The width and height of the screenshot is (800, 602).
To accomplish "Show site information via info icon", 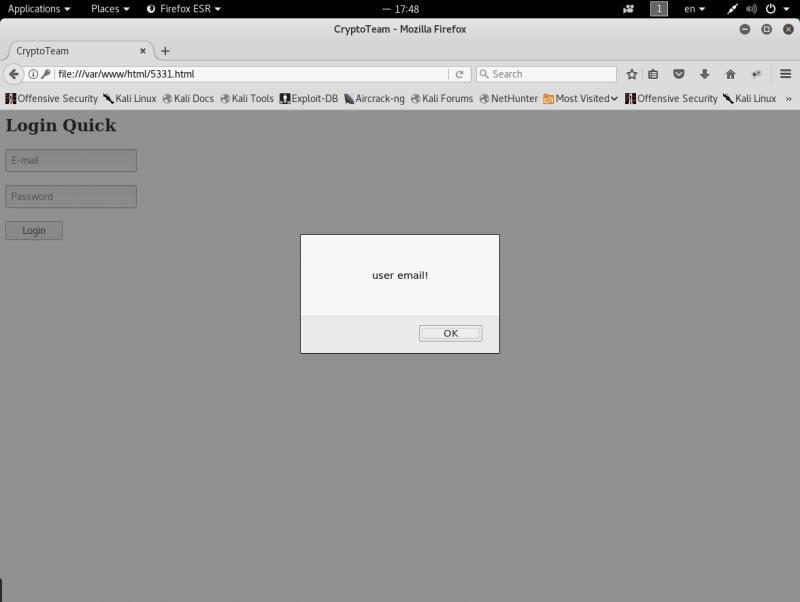I will pyautogui.click(x=33, y=74).
